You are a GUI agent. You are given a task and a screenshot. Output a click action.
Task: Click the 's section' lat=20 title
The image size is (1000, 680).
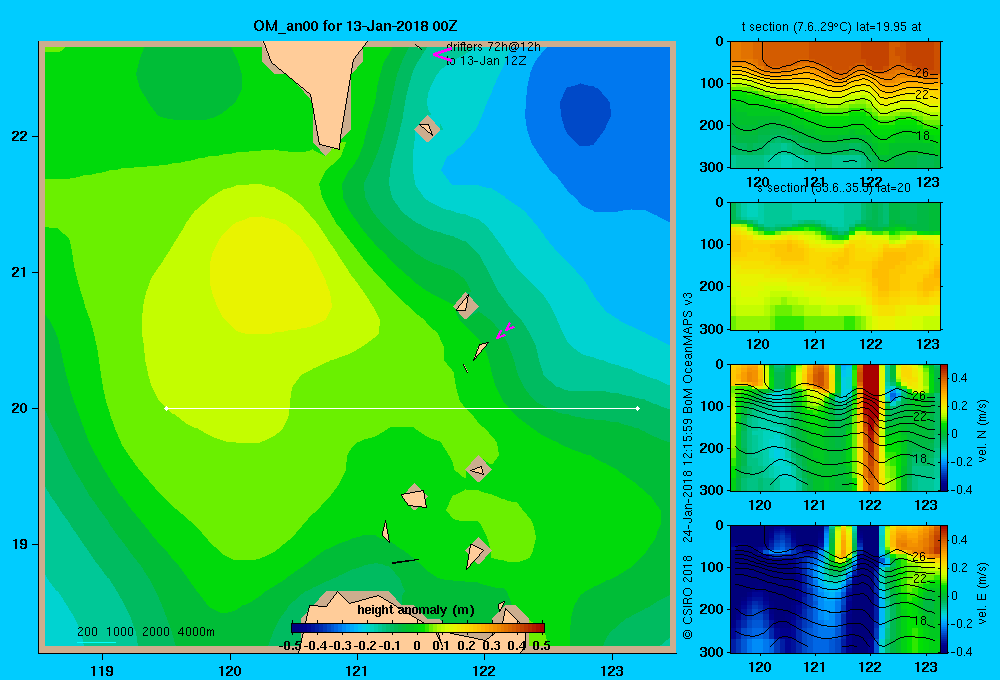click(x=834, y=188)
